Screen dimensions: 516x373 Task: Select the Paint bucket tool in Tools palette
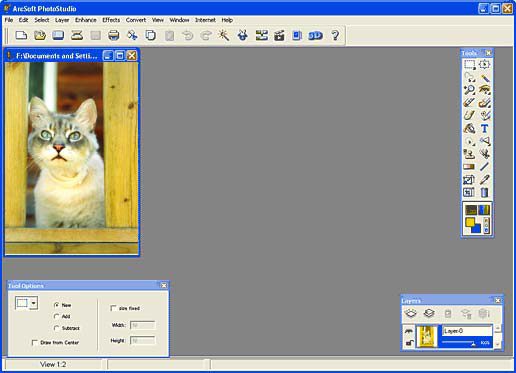point(469,128)
